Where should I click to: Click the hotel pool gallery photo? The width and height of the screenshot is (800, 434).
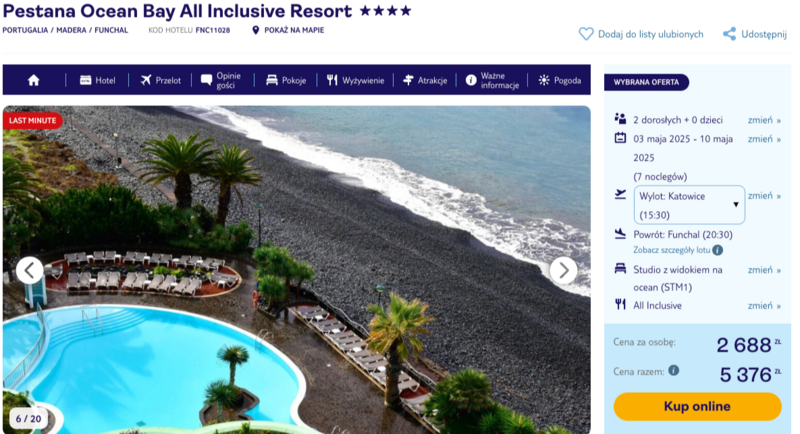(296, 270)
